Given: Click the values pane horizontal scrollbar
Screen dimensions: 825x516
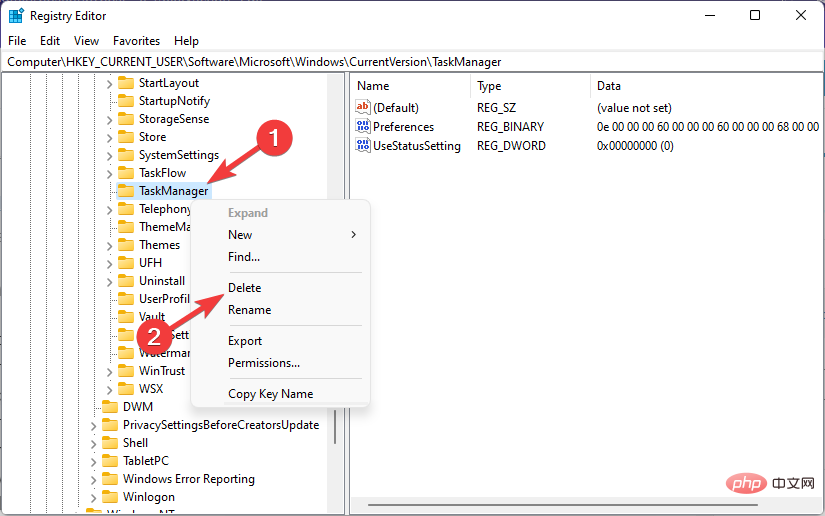Looking at the screenshot, I should coord(562,505).
